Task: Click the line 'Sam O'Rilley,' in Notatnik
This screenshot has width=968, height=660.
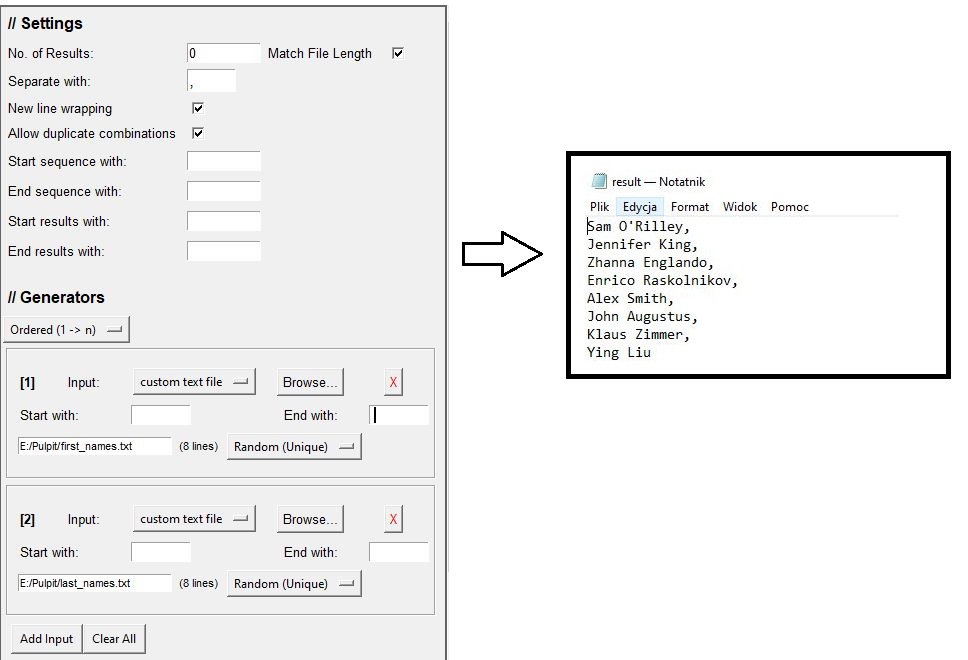Action: coord(638,227)
